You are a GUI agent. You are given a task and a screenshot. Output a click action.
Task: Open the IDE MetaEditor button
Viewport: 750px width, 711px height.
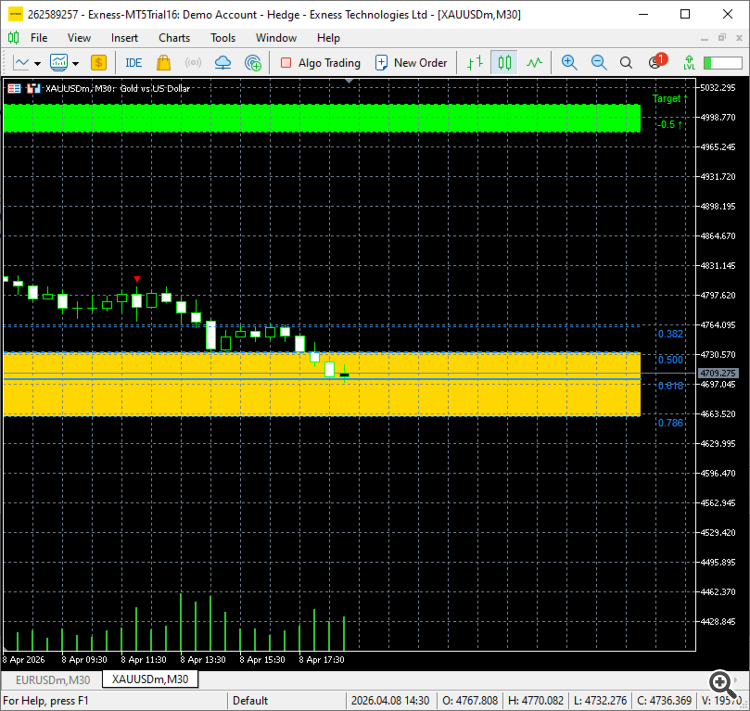coord(133,63)
